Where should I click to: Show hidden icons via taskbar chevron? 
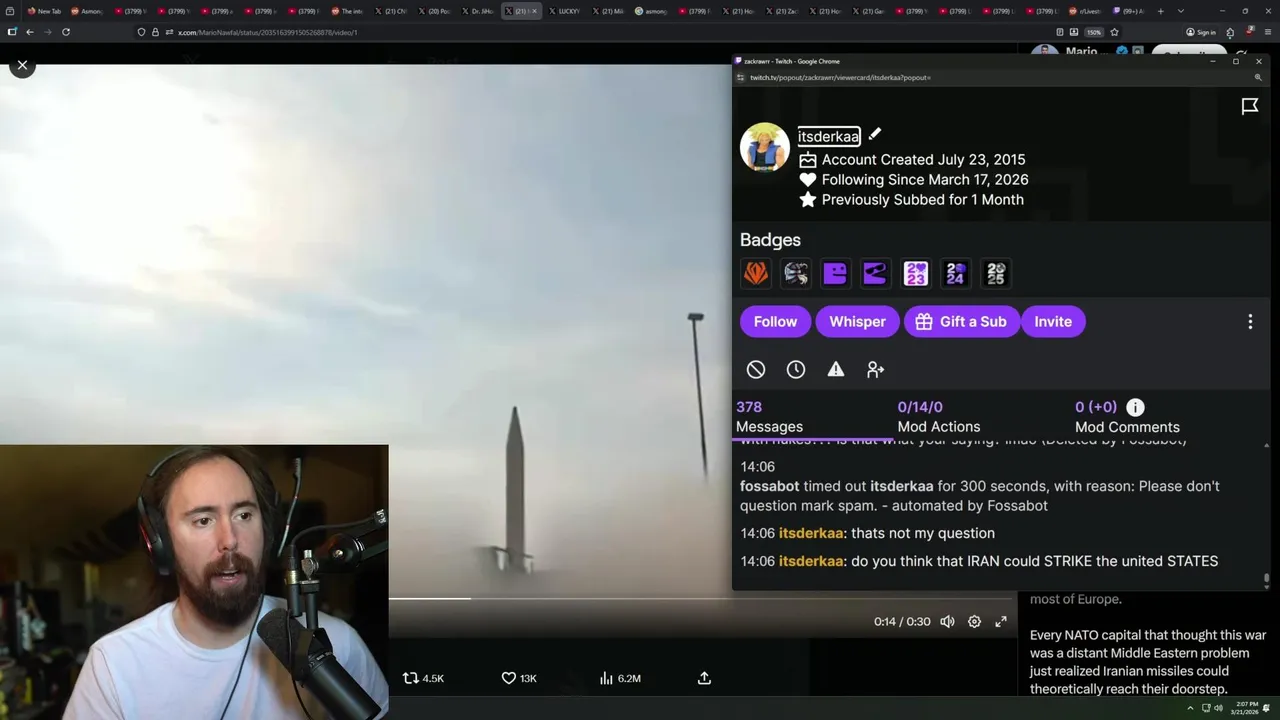(1192, 708)
